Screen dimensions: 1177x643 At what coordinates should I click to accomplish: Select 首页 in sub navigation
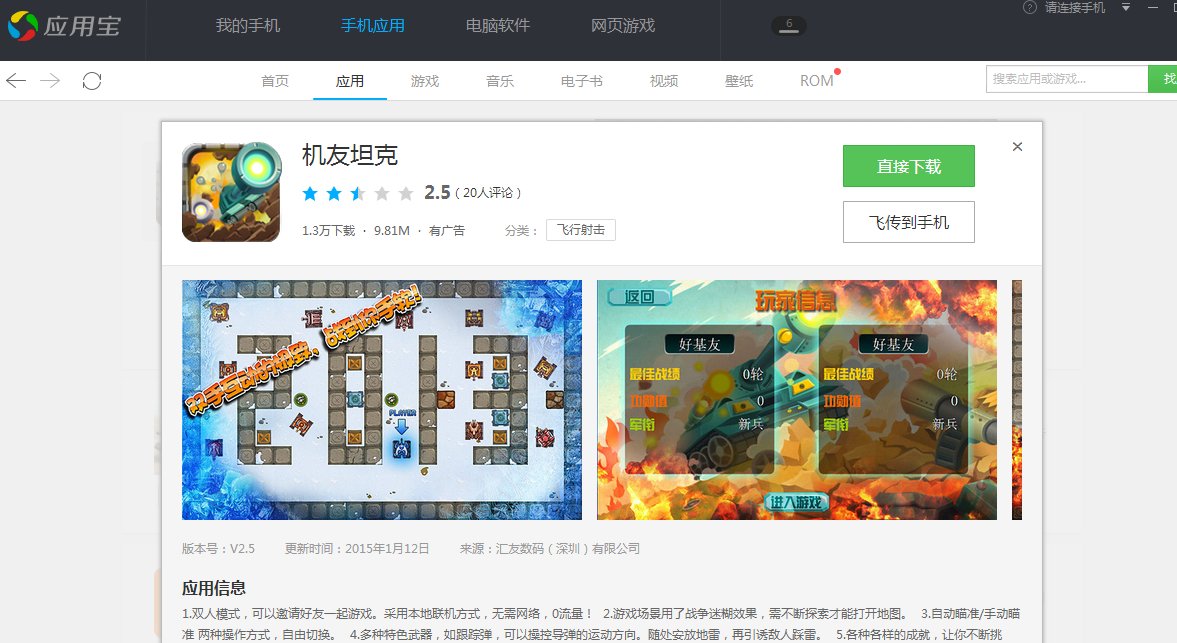point(275,81)
